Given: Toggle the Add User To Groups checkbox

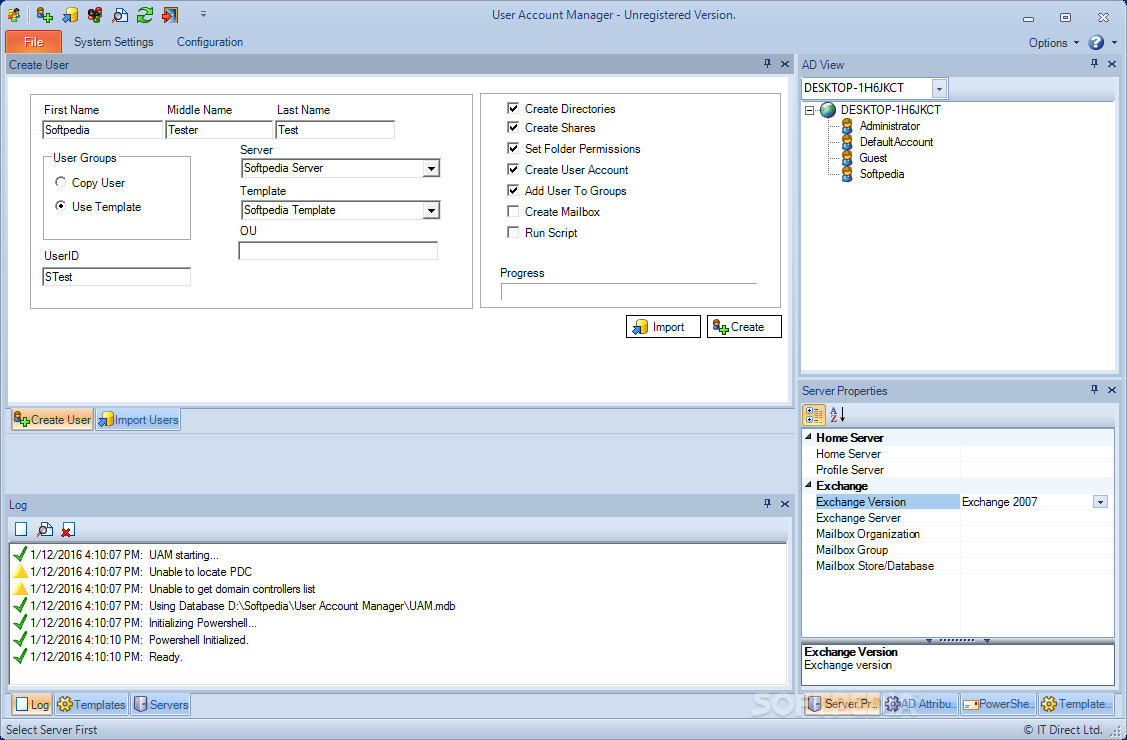Looking at the screenshot, I should click(513, 190).
